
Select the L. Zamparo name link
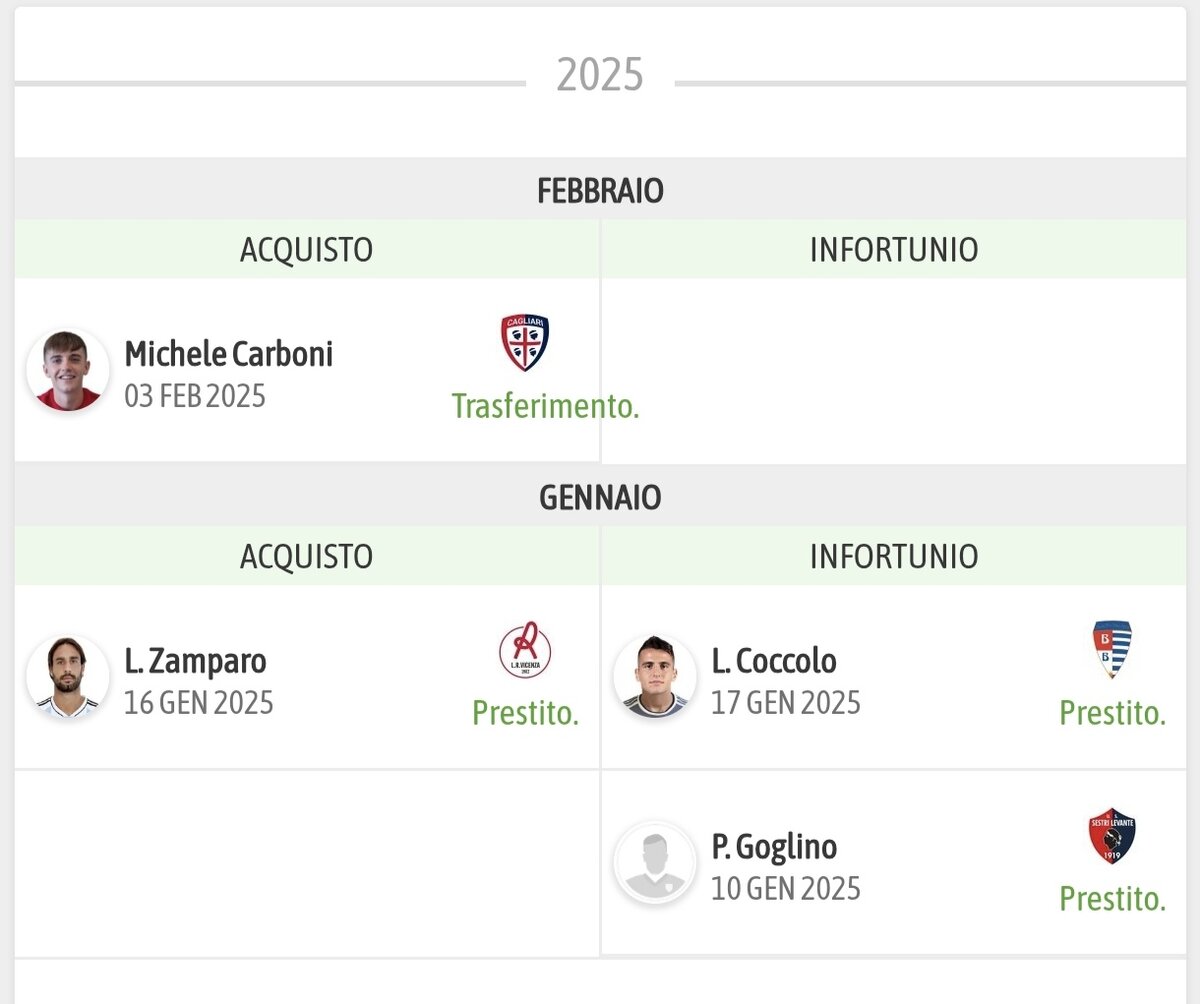pos(195,661)
